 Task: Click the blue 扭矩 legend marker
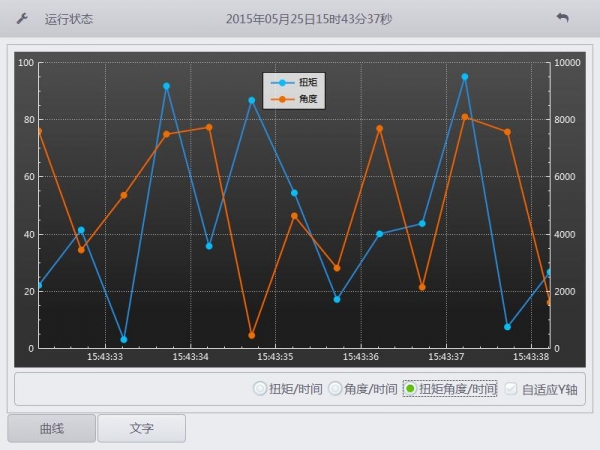coord(282,83)
